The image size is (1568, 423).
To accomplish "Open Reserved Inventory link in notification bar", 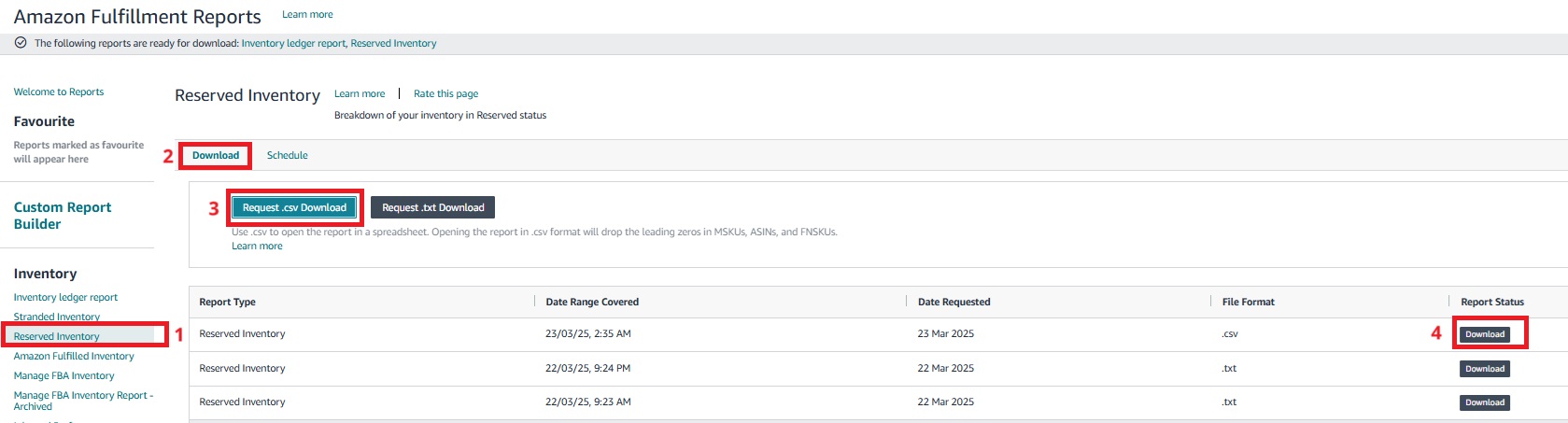I will (x=393, y=44).
